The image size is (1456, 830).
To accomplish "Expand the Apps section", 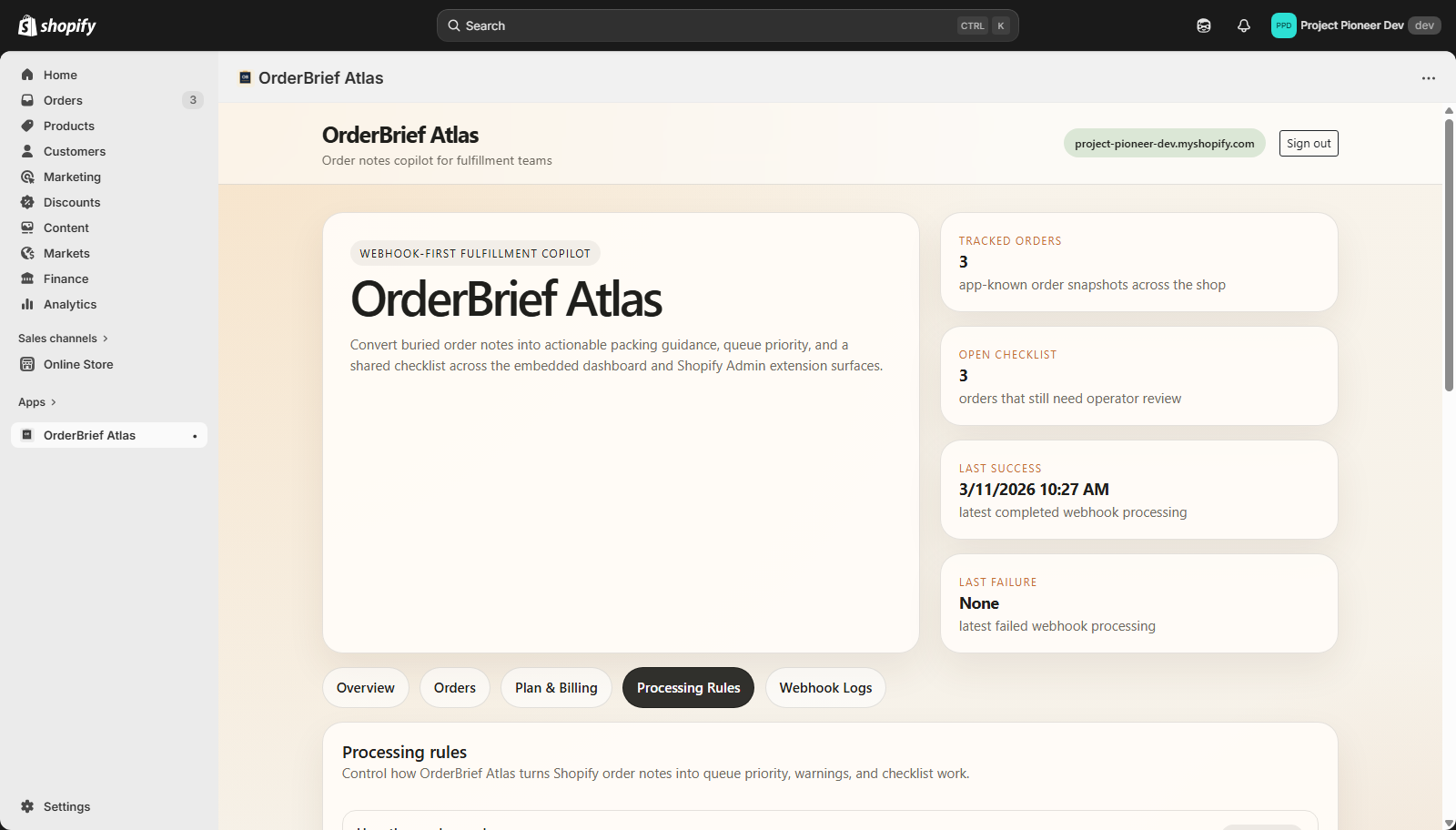I will [37, 402].
